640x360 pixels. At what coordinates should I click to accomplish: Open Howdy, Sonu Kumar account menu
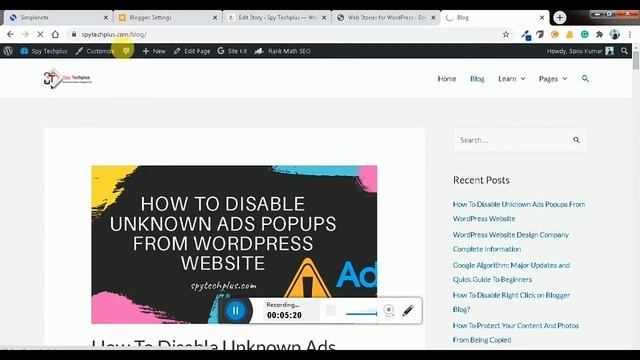tap(580, 51)
